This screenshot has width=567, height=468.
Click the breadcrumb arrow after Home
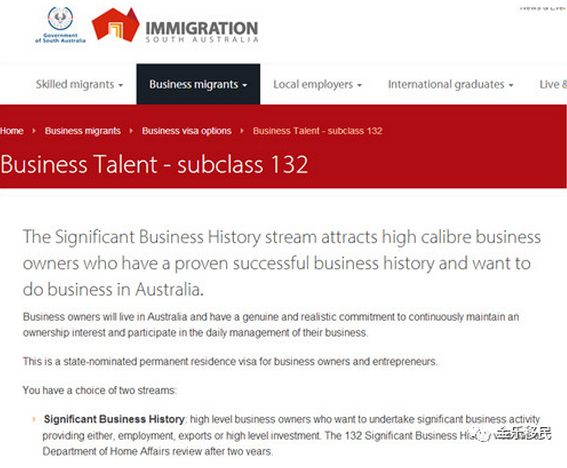tap(34, 131)
